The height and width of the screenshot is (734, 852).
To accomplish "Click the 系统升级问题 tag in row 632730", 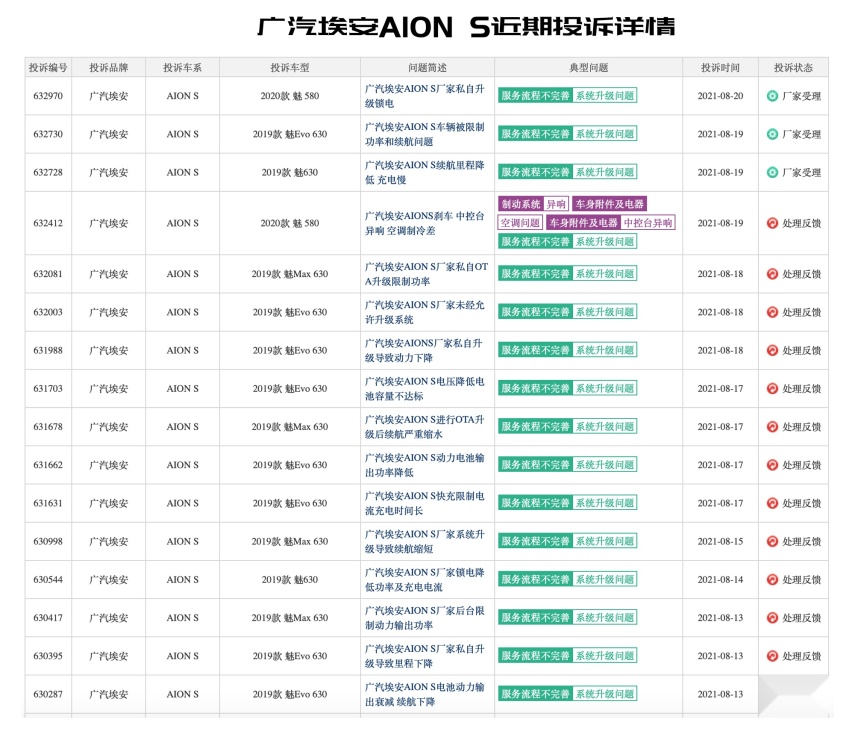I will point(605,134).
